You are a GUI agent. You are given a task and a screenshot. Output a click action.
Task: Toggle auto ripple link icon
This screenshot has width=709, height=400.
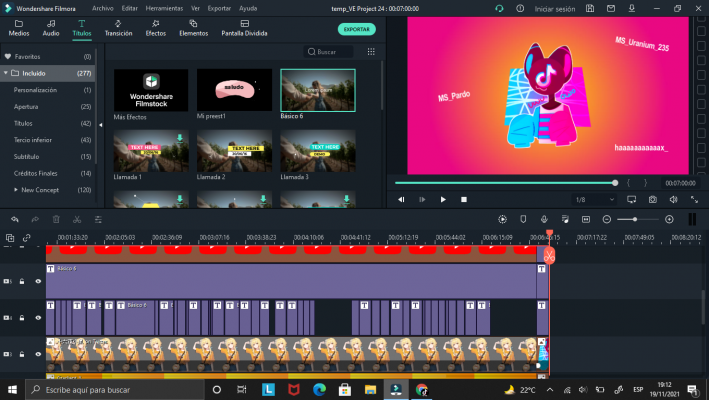[27, 238]
